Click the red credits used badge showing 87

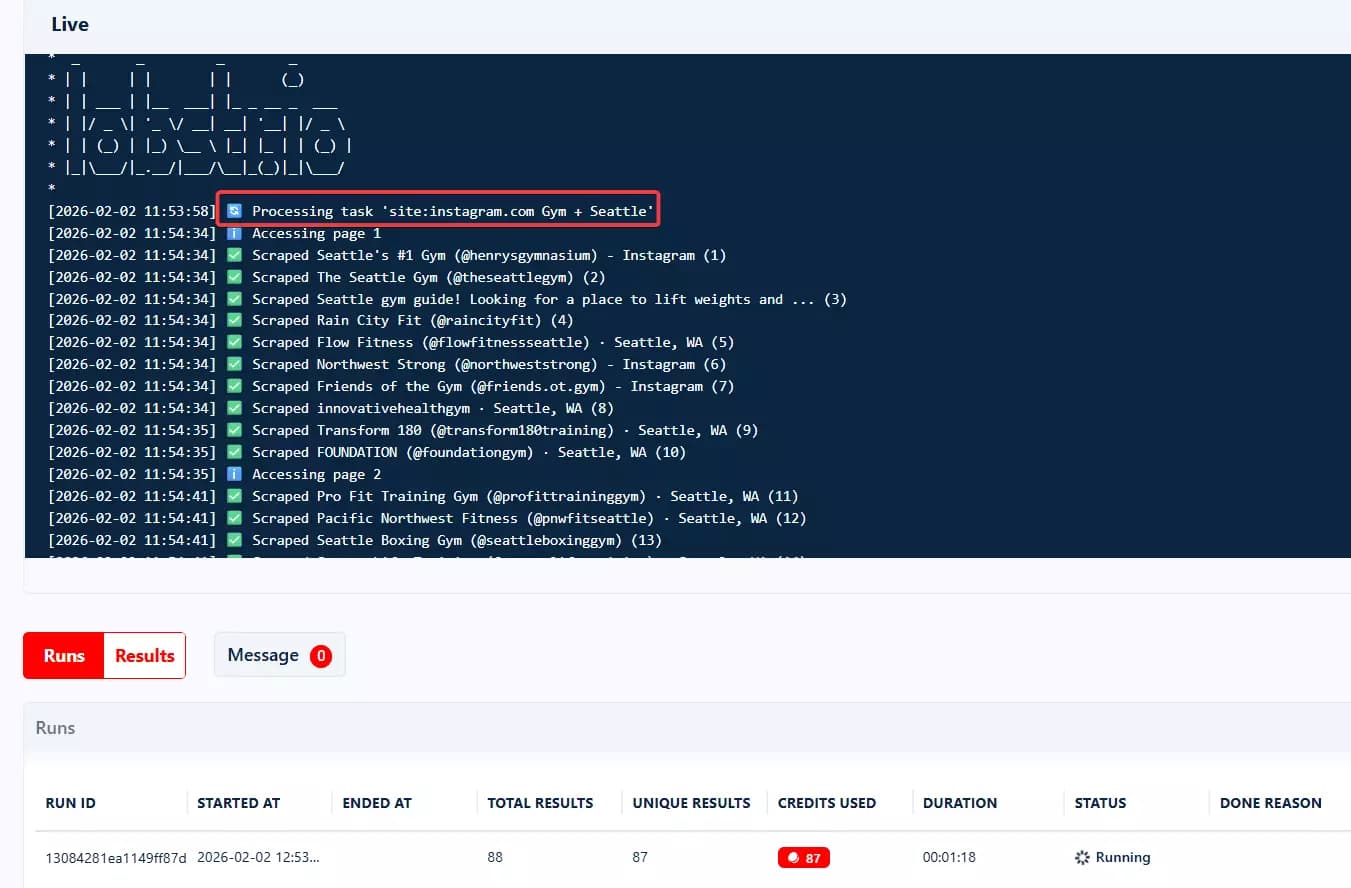tap(804, 857)
